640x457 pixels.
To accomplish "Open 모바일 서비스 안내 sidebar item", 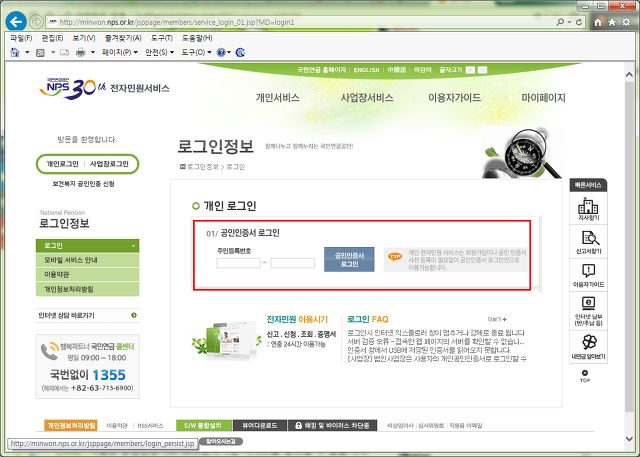I will tap(87, 260).
